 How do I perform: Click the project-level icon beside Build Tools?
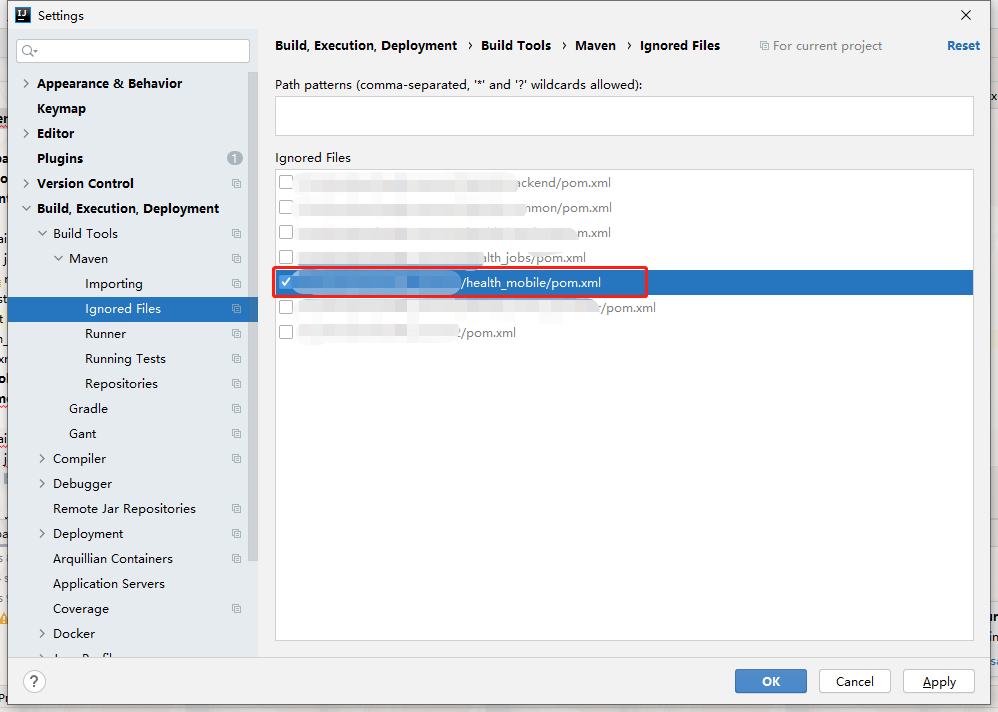point(237,234)
